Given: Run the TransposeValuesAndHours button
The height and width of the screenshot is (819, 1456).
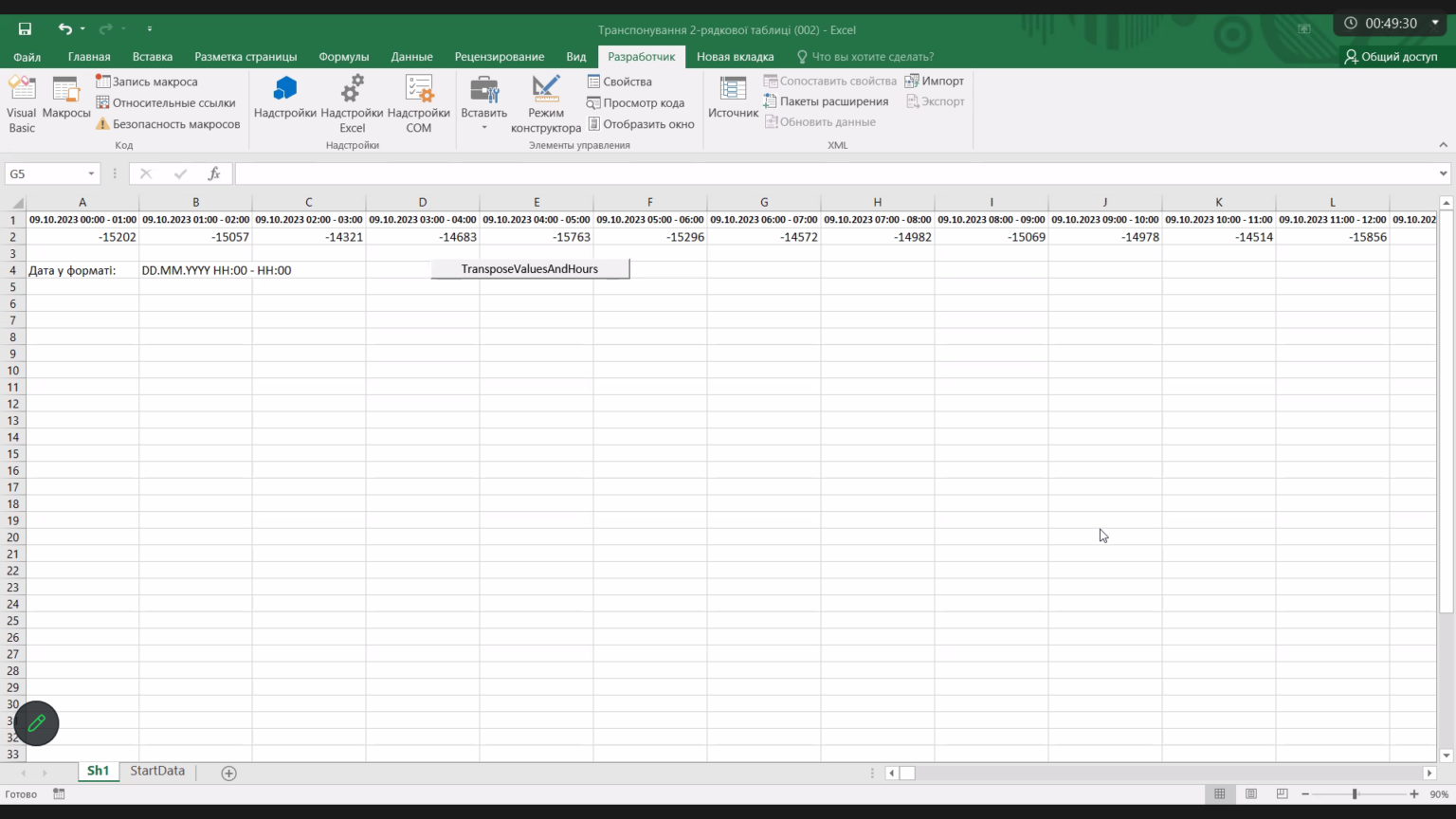Looking at the screenshot, I should click(x=530, y=269).
